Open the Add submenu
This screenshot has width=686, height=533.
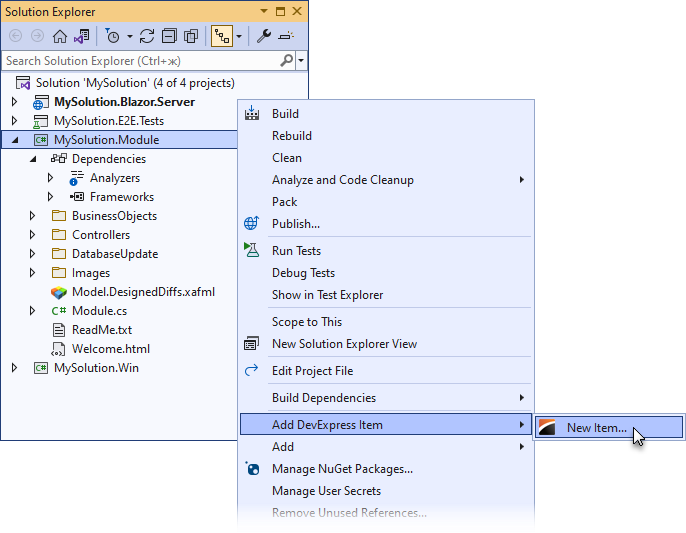[x=385, y=447]
